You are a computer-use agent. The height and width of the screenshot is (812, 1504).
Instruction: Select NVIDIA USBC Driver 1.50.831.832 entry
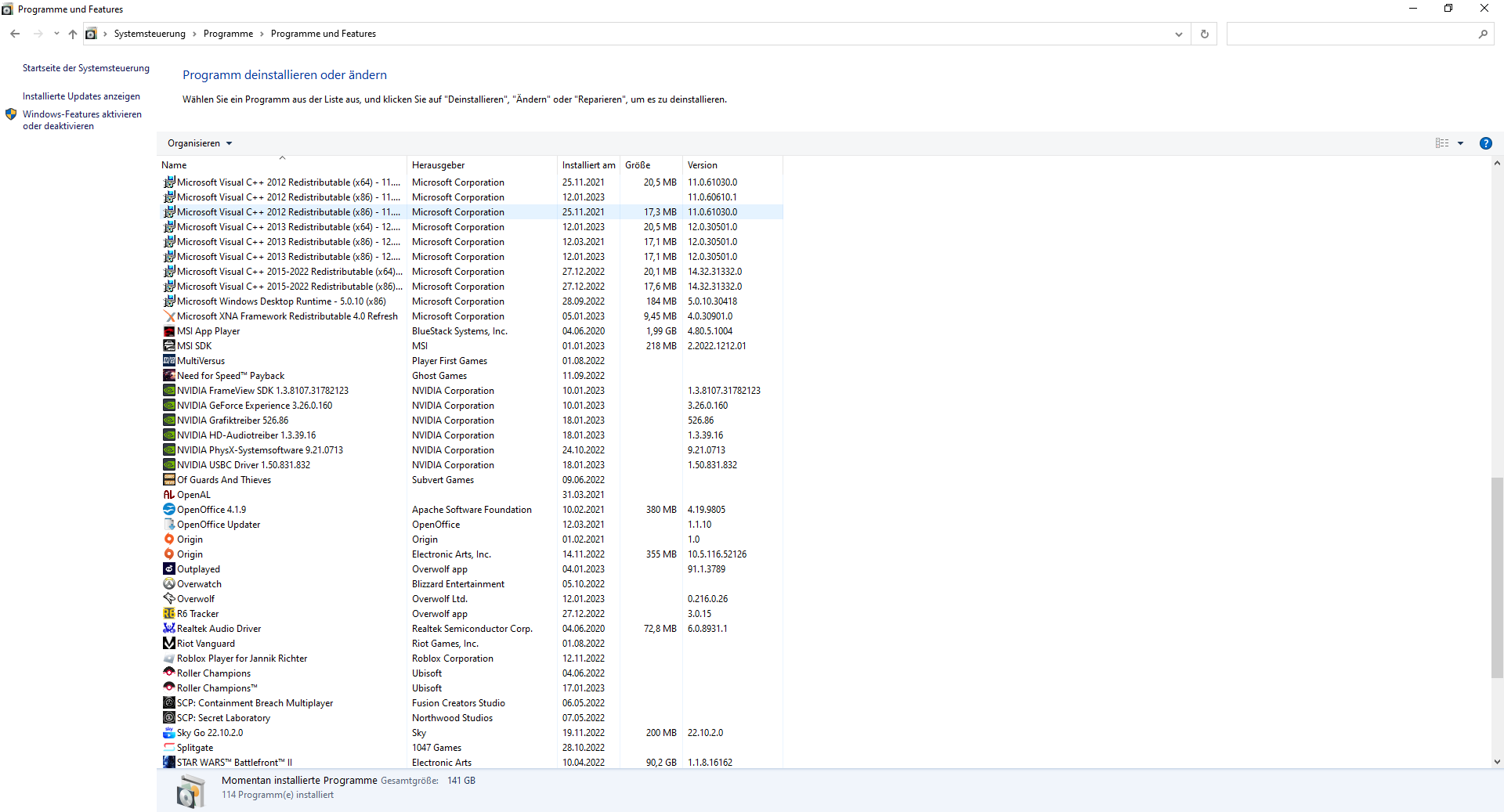[472, 465]
